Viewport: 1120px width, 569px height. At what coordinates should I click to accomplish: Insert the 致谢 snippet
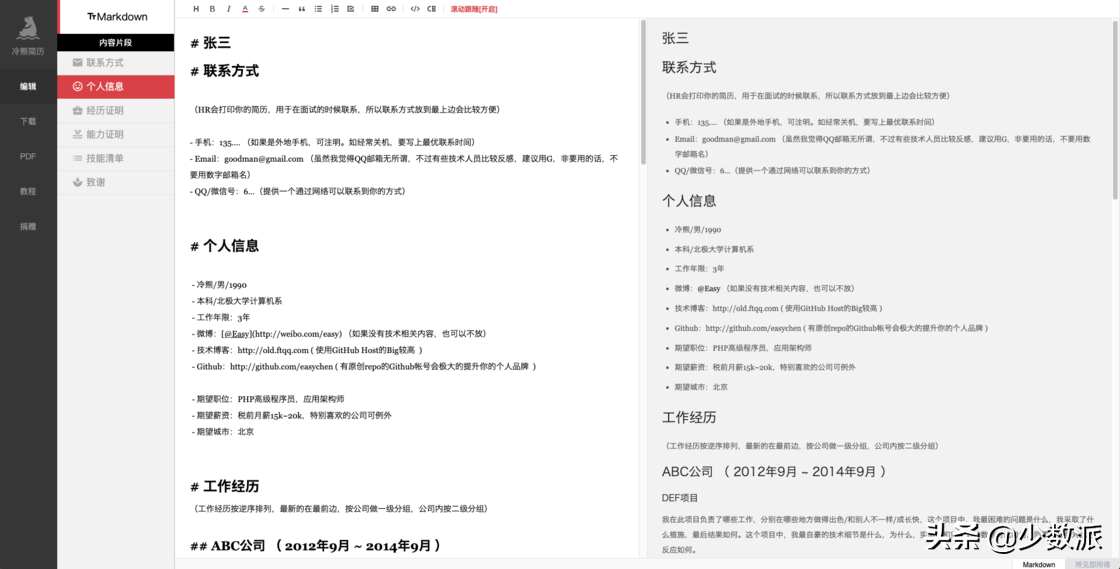(x=116, y=182)
